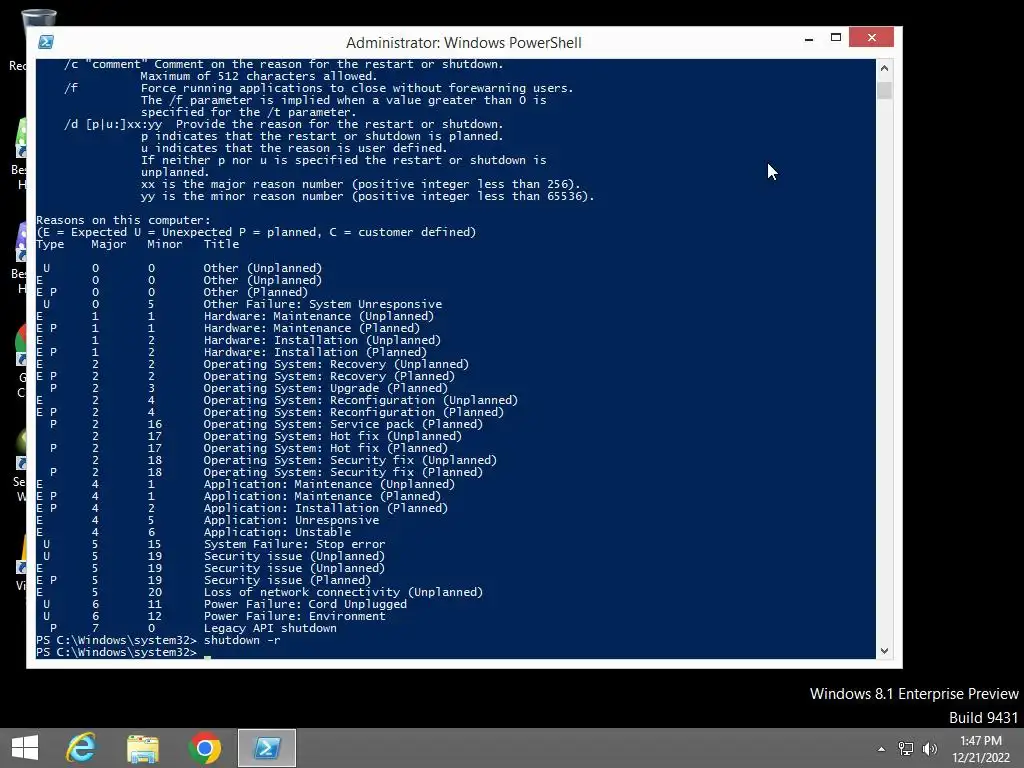Open the network status tray icon

coord(906,748)
